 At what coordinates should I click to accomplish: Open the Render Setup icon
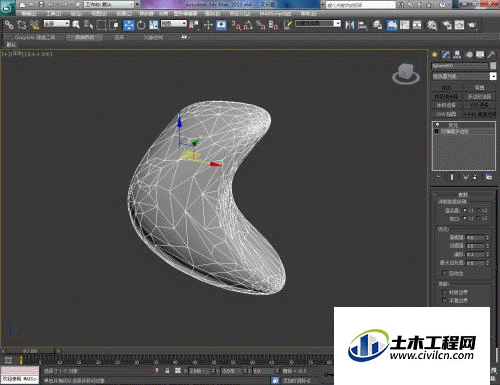pos(447,25)
